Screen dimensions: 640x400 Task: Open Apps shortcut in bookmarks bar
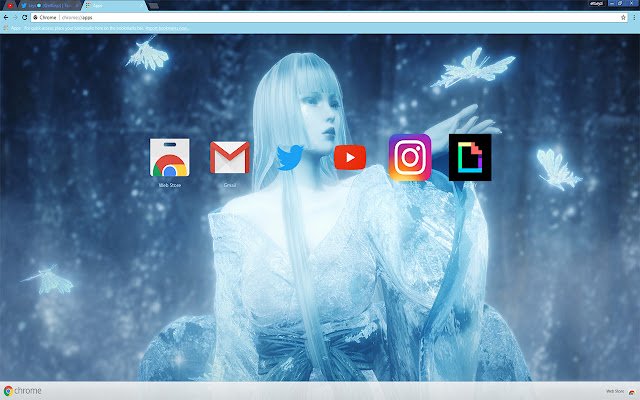[12, 28]
